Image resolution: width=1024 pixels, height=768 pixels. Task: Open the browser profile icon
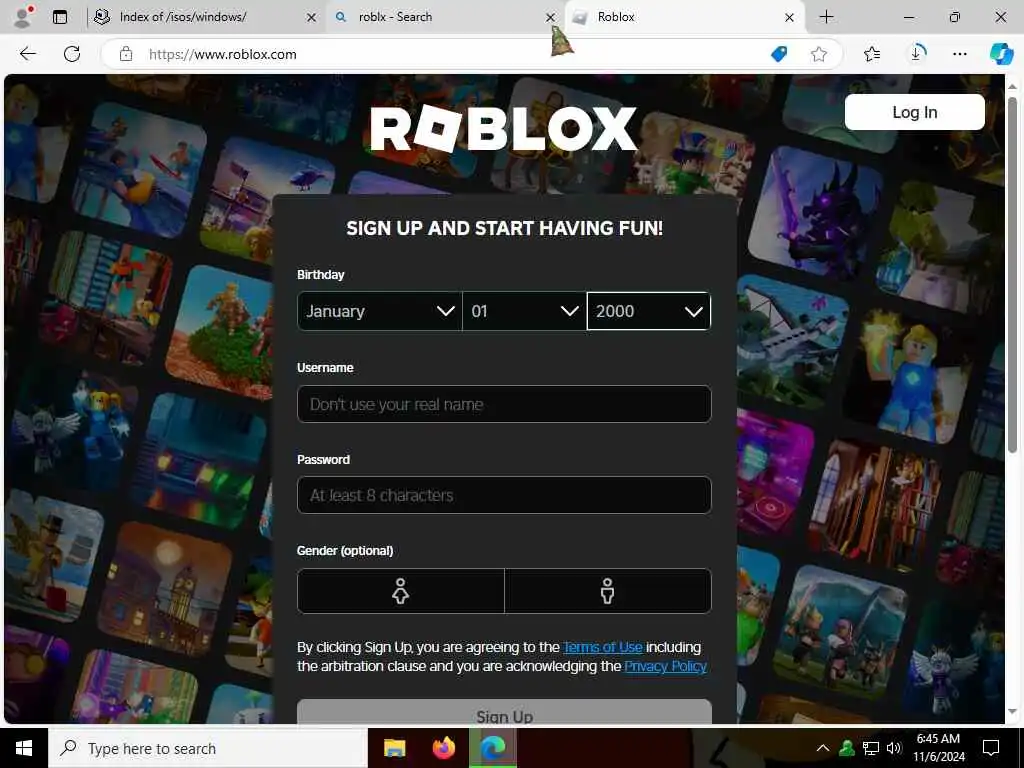click(x=23, y=17)
